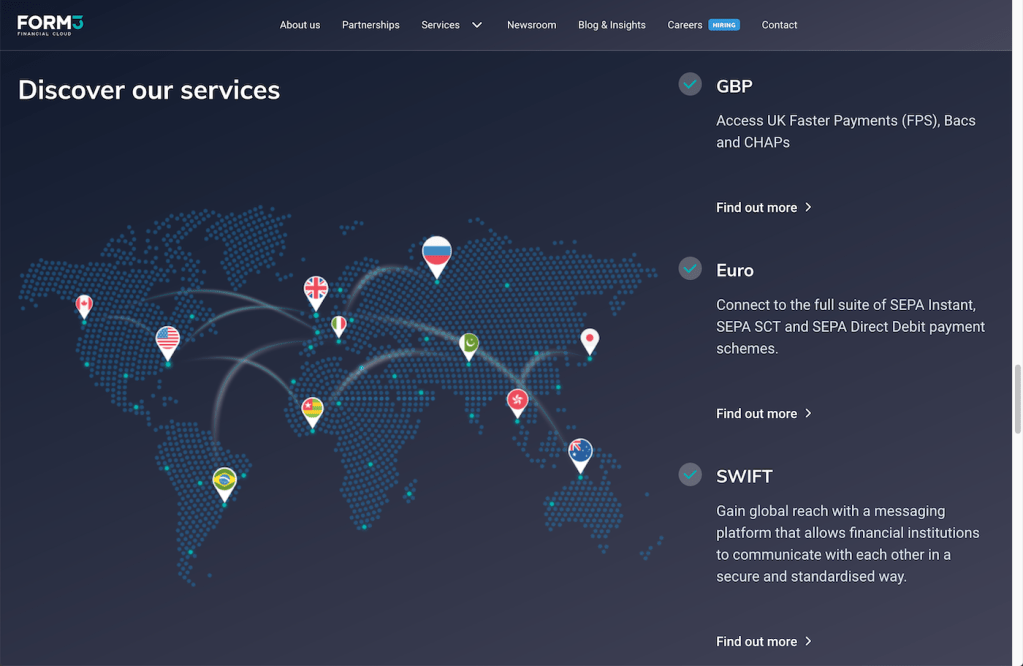The width and height of the screenshot is (1023, 666).
Task: Select the United Kingdom flag pin
Action: (316, 291)
